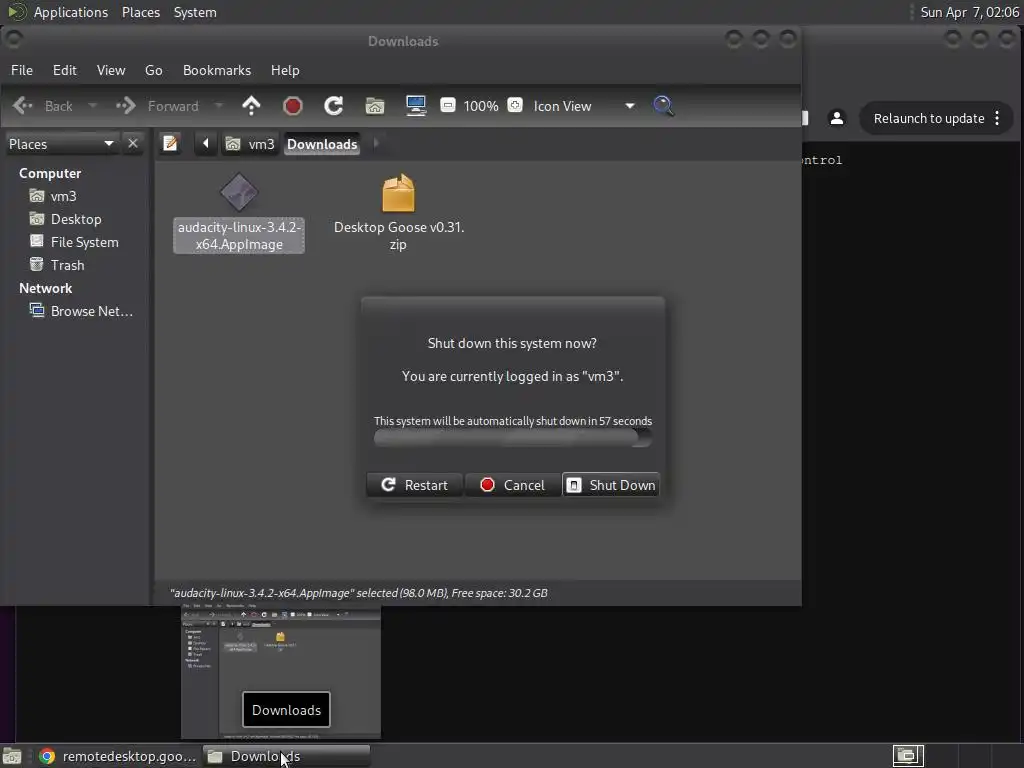Open the Edit menu

tap(65, 70)
